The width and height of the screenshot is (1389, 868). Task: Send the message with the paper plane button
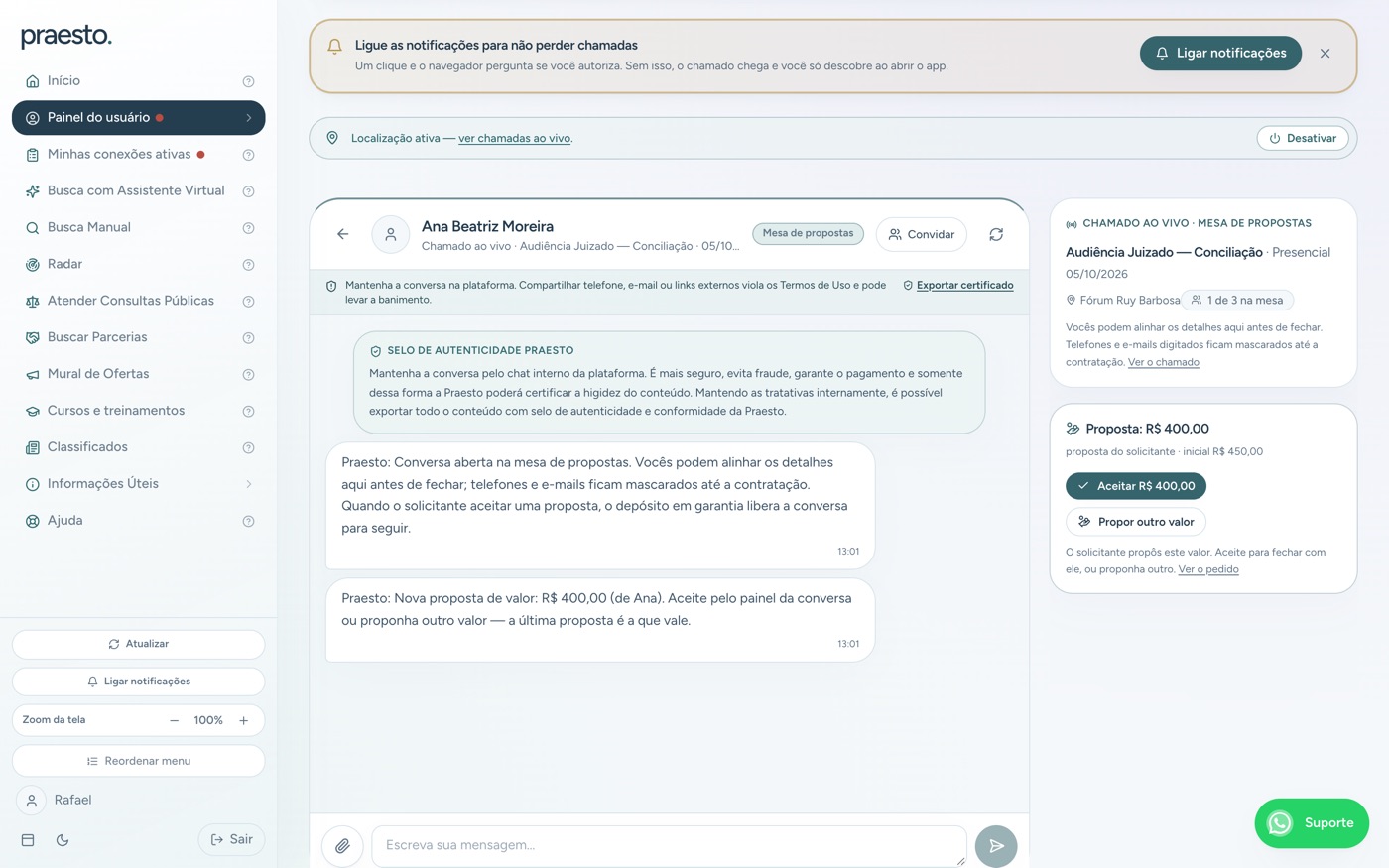pyautogui.click(x=996, y=846)
